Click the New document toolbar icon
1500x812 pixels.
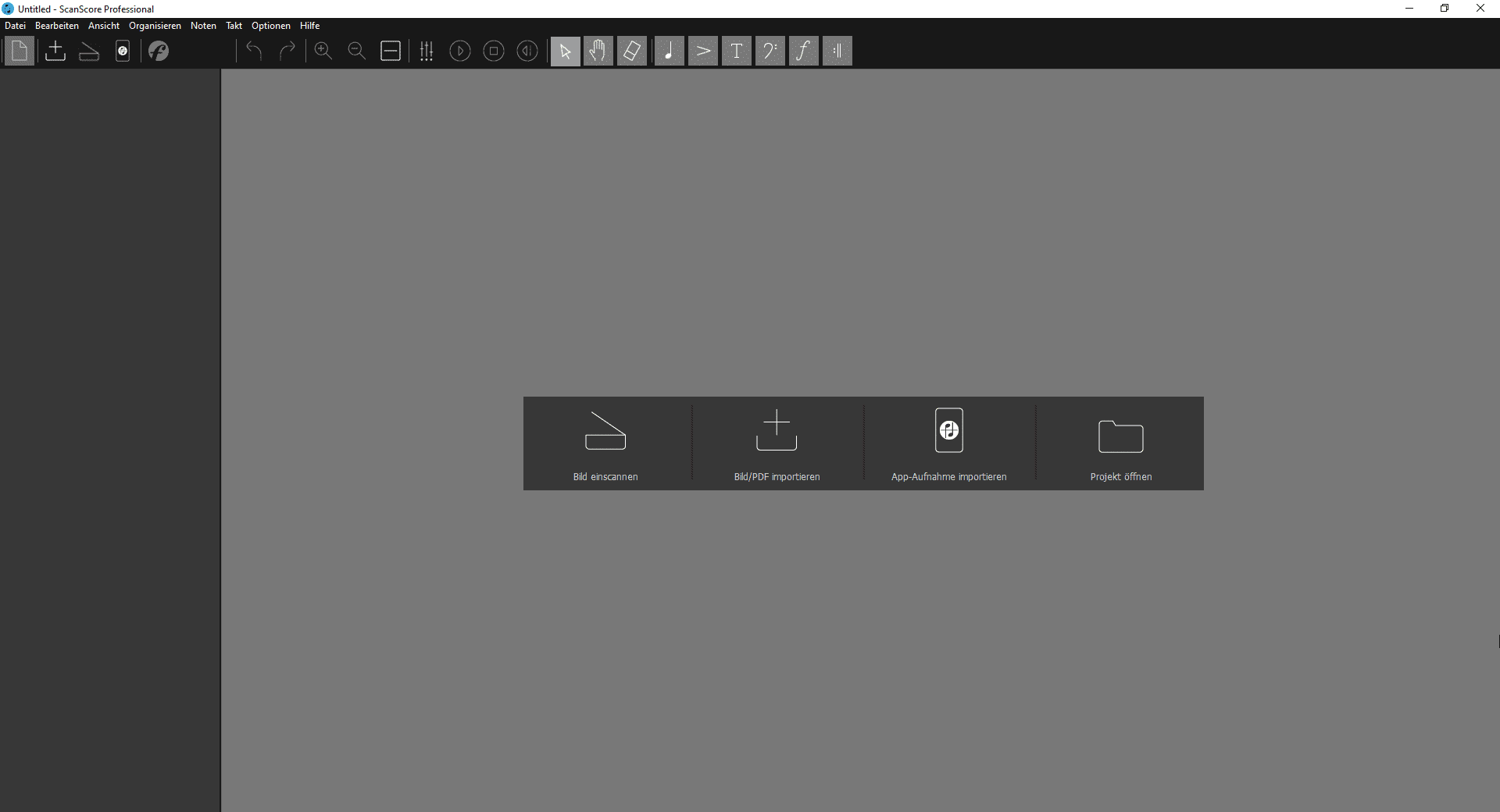click(20, 52)
